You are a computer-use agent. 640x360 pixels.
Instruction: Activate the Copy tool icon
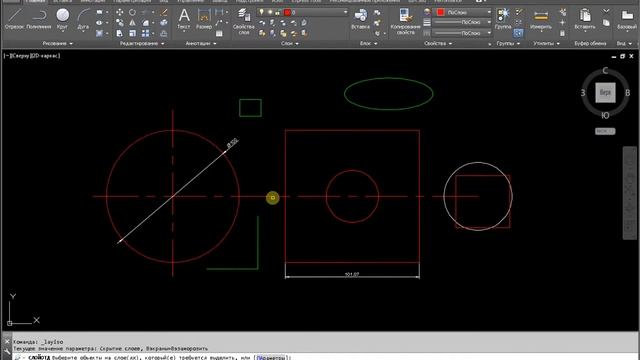point(120,22)
